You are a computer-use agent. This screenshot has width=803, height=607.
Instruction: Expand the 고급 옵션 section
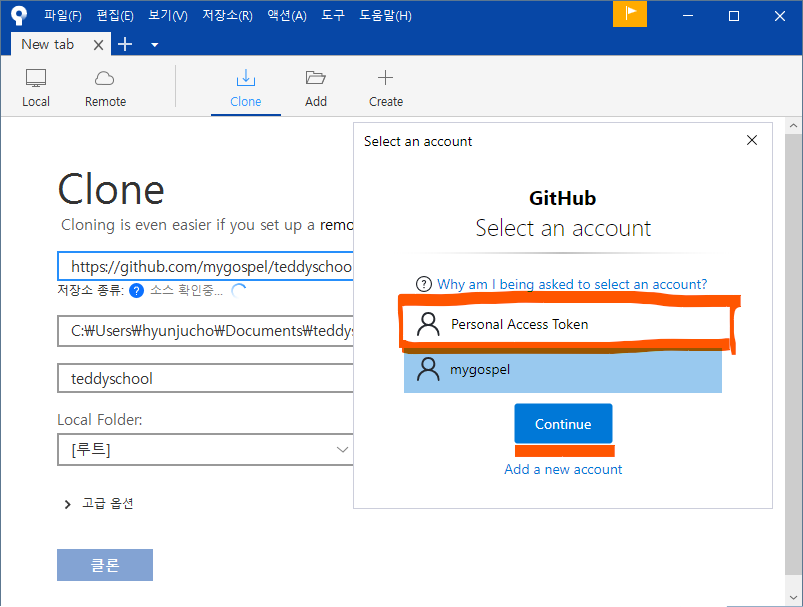click(x=97, y=504)
